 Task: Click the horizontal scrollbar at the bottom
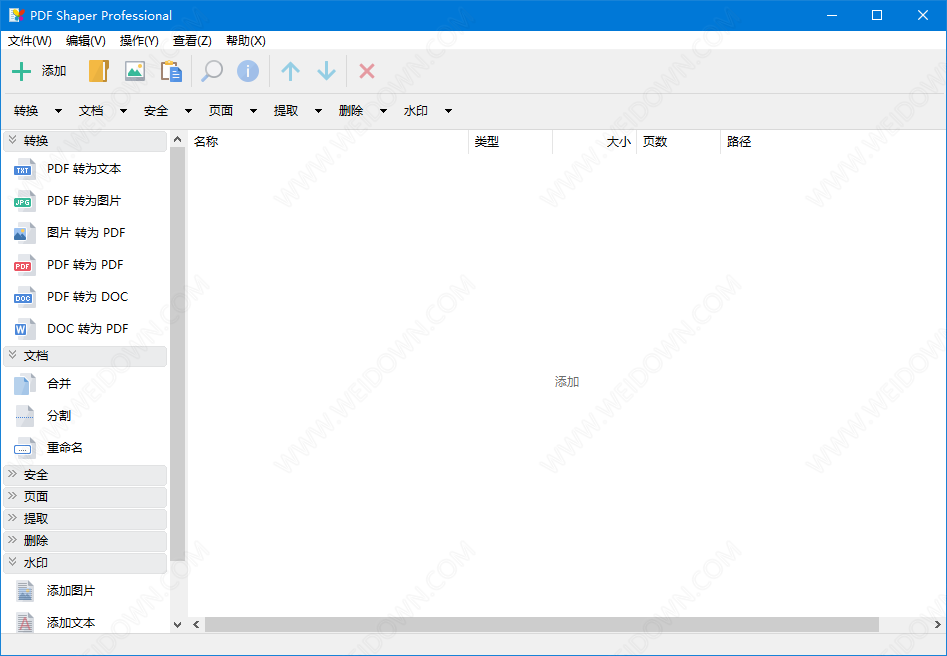point(541,624)
